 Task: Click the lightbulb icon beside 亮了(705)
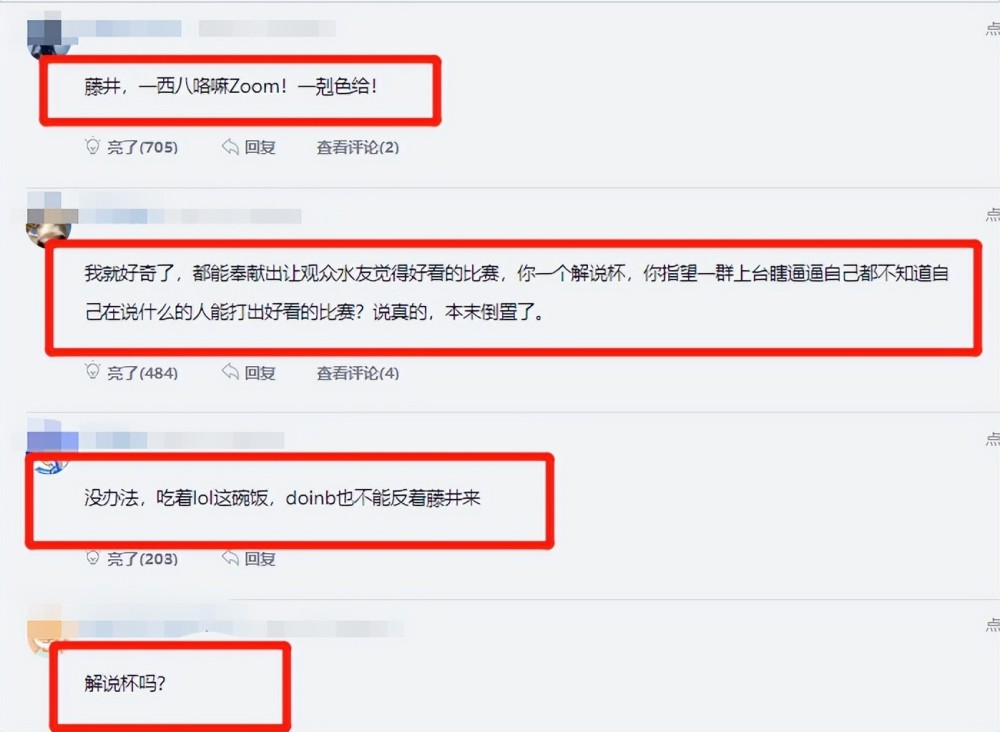92,146
